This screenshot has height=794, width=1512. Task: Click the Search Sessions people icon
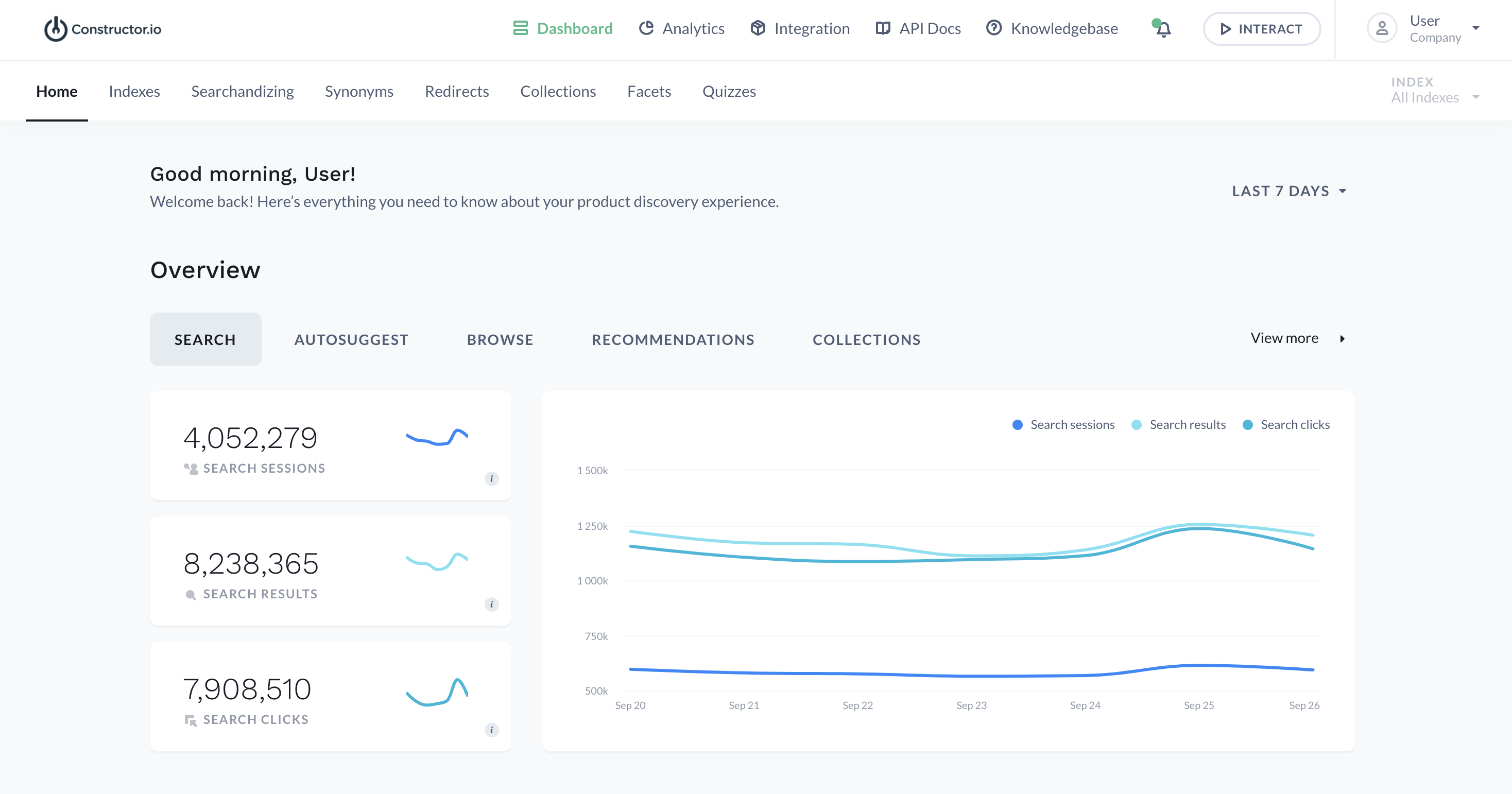pos(191,468)
